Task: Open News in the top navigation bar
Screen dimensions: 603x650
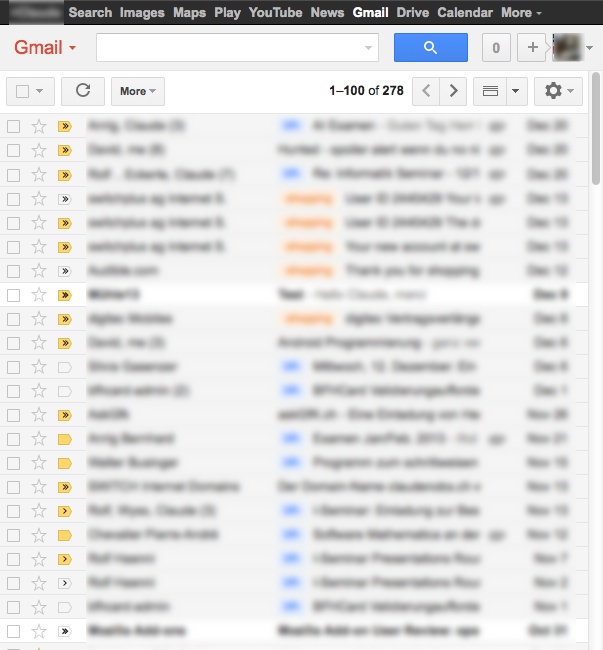Action: click(327, 12)
